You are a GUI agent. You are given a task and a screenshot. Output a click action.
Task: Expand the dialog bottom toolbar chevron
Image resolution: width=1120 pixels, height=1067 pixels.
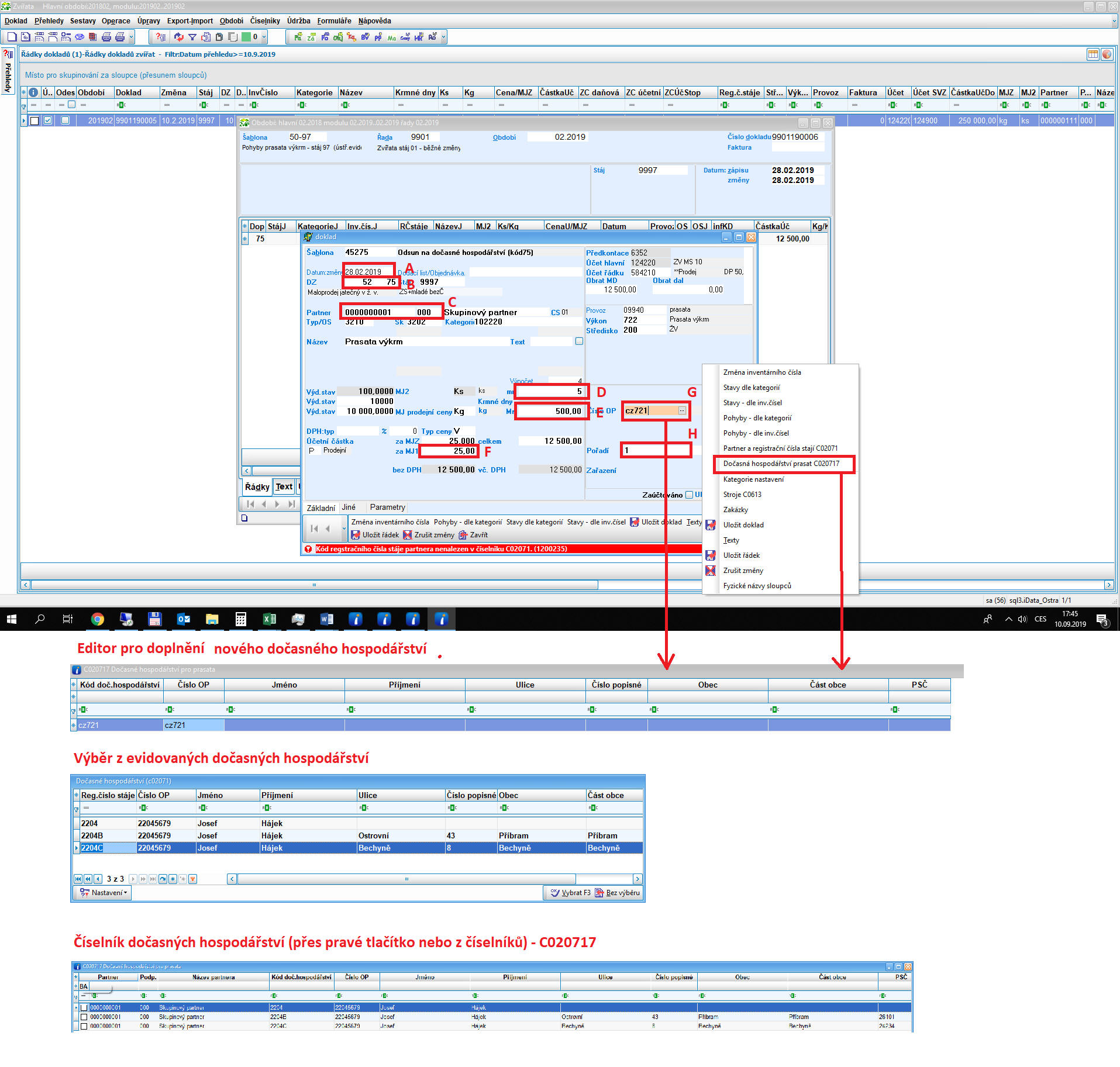click(x=344, y=529)
